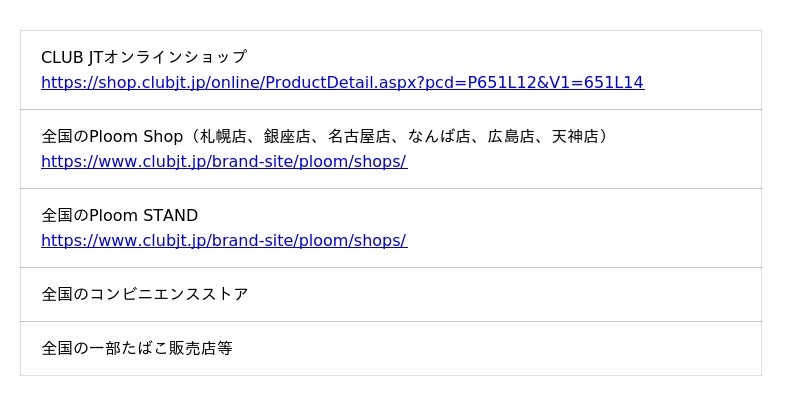Image resolution: width=800 pixels, height=406 pixels.
Task: Click the word STAND in third row
Action: click(x=171, y=216)
